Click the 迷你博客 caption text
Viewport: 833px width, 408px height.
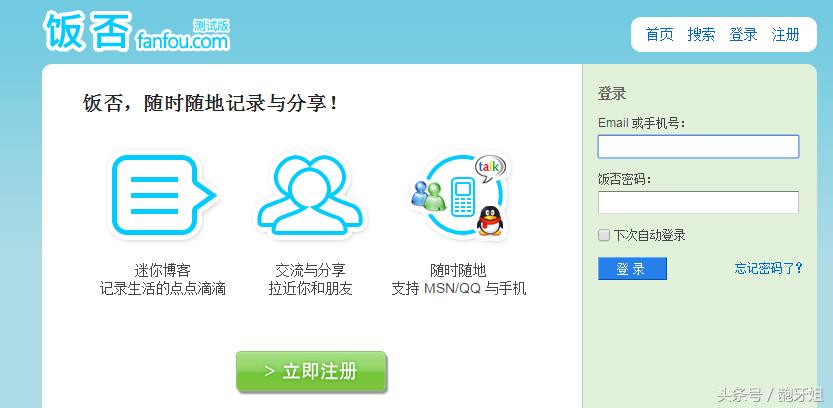coord(163,270)
